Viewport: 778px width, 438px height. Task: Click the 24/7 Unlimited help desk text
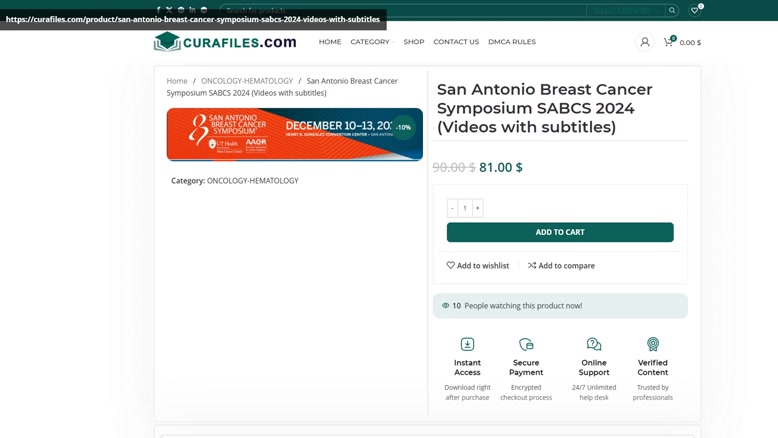[x=594, y=392]
